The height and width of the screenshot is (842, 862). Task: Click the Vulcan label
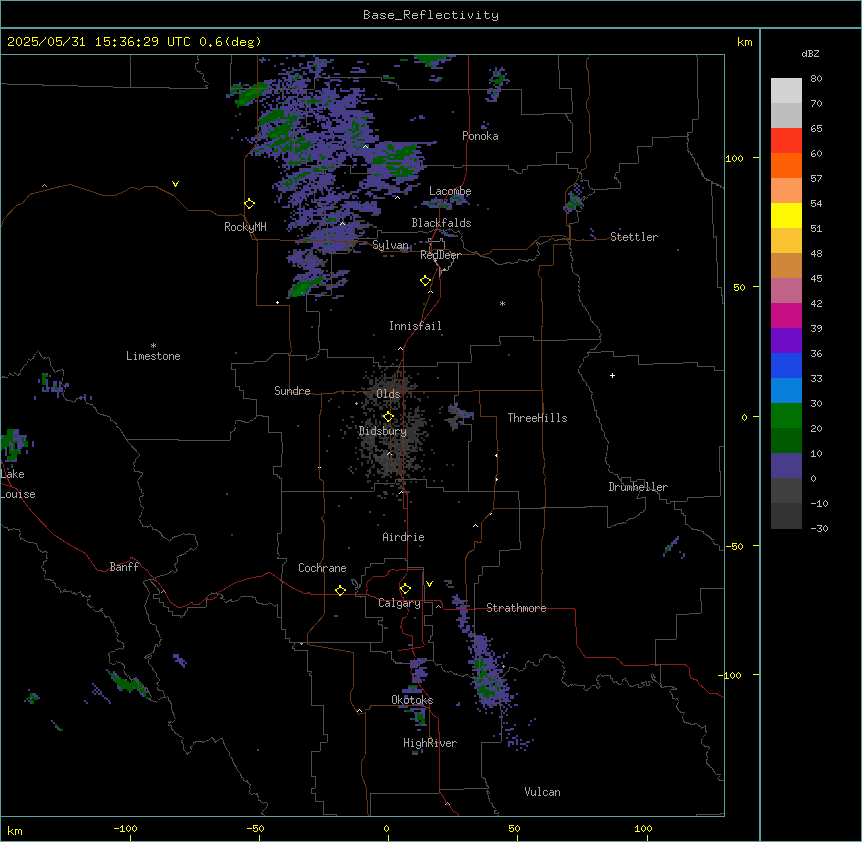coord(543,792)
